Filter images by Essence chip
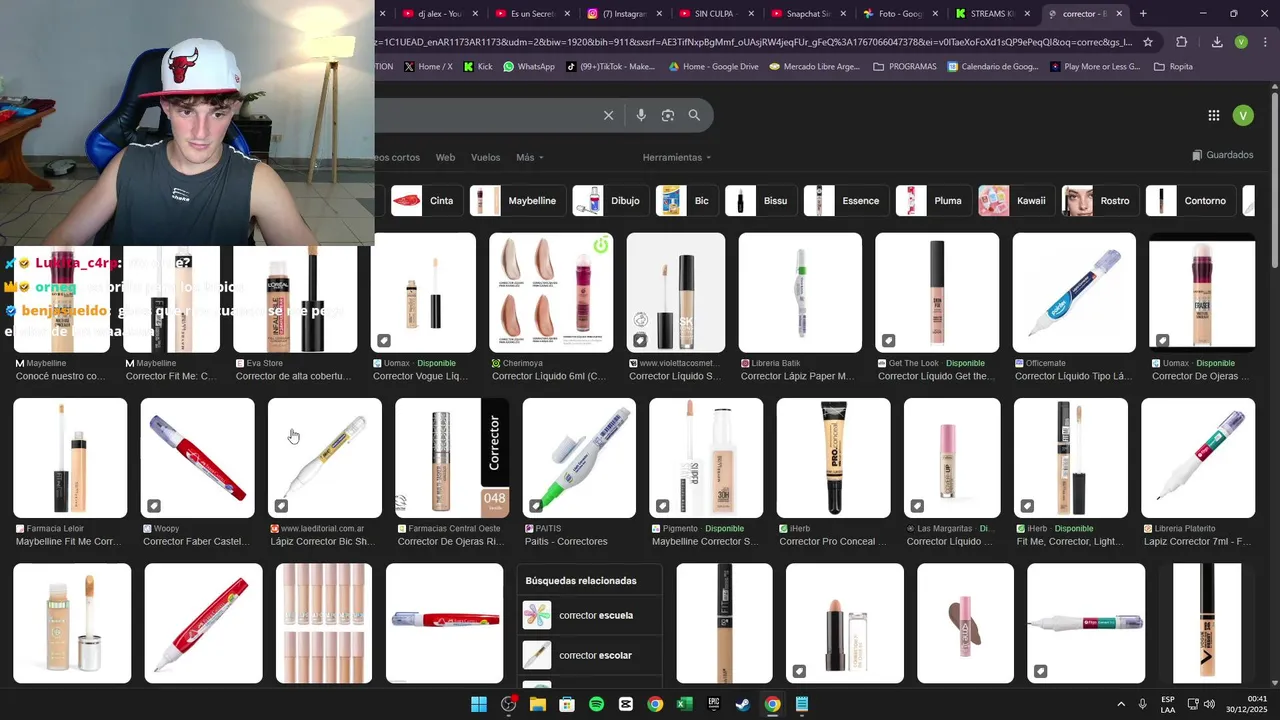1280x720 pixels. [847, 201]
